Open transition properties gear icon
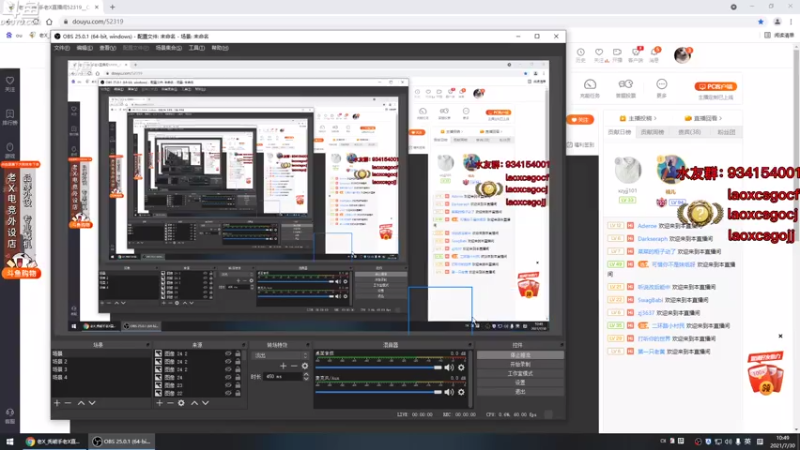800x450 pixels. click(305, 366)
